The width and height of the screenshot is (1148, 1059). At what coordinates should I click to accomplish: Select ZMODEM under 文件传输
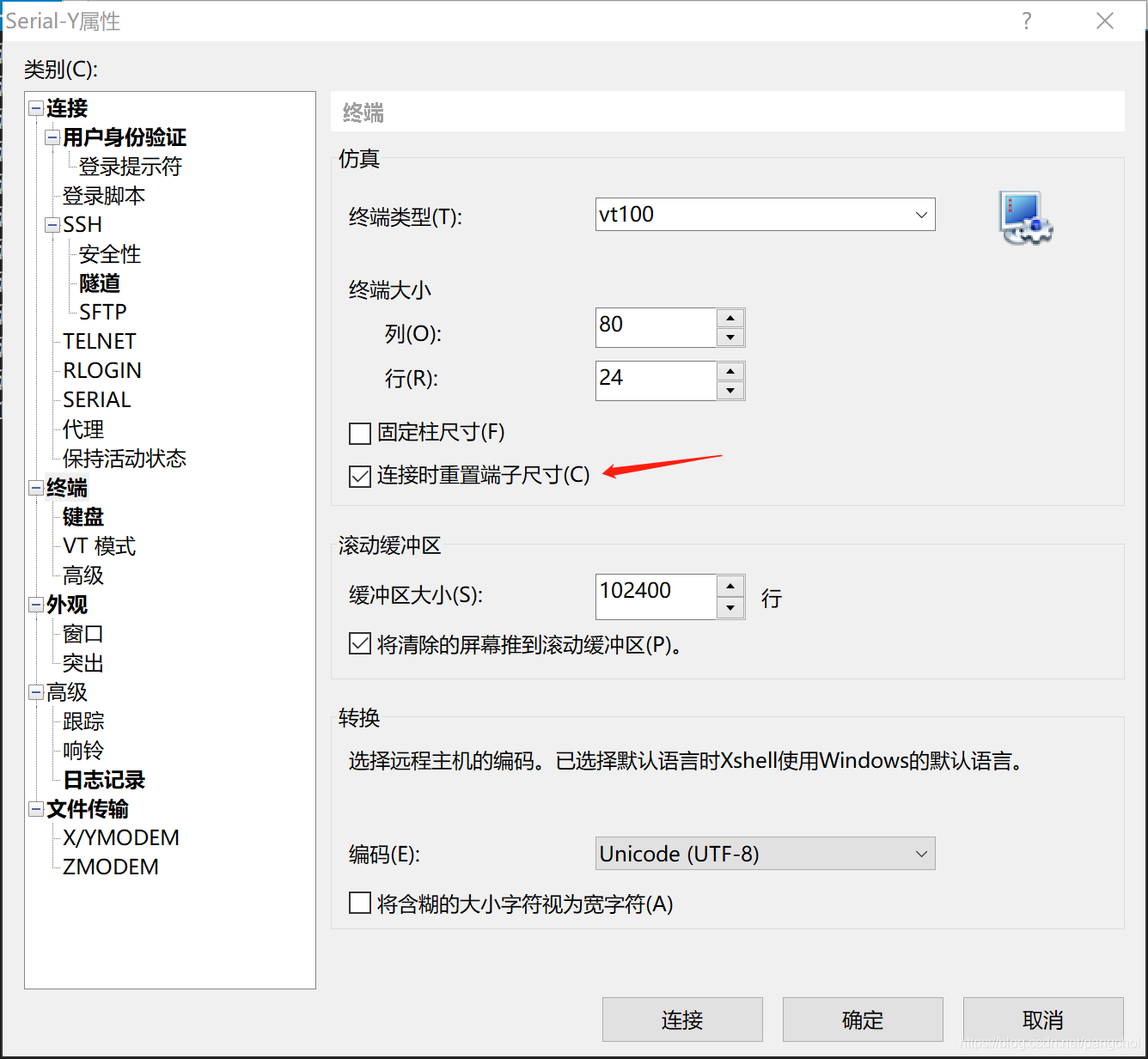(x=109, y=867)
